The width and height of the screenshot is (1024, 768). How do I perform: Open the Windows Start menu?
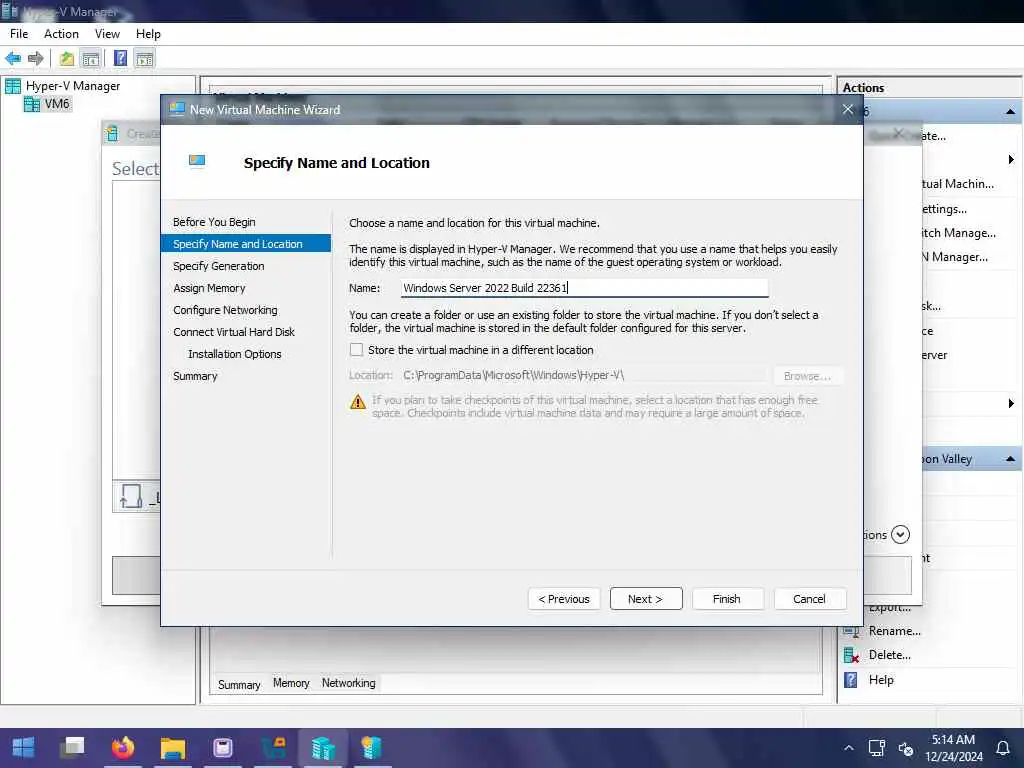[24, 748]
